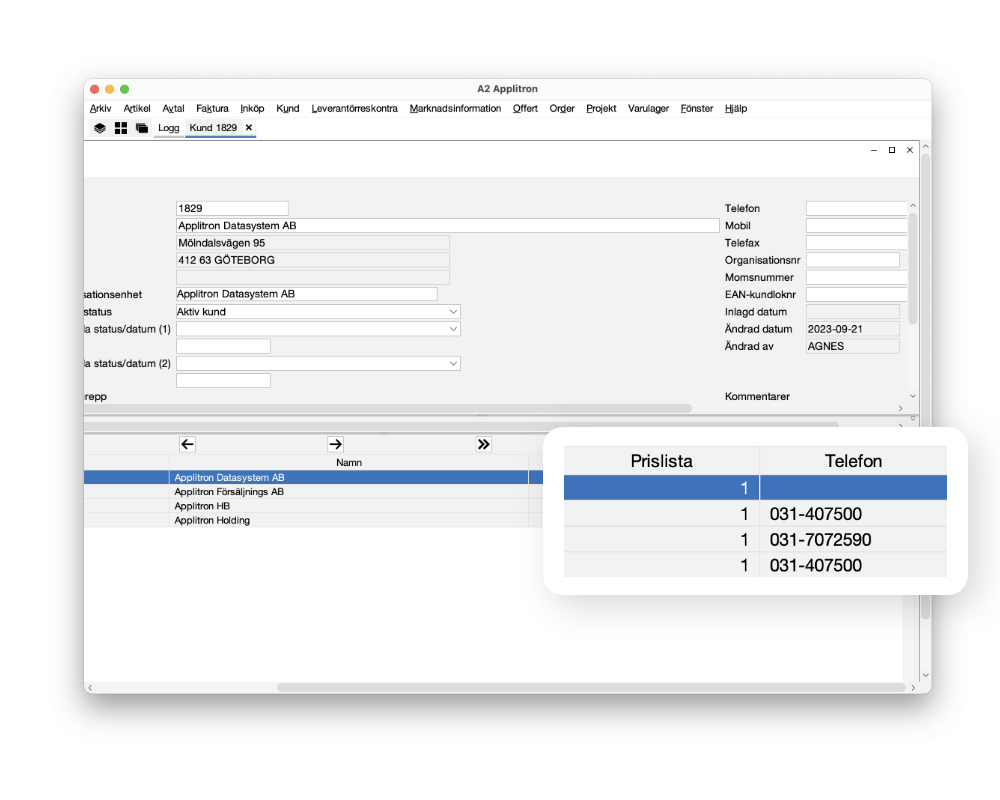Open the Aktiv kund status dropdown
This screenshot has height=800, width=1000.
pyautogui.click(x=453, y=312)
